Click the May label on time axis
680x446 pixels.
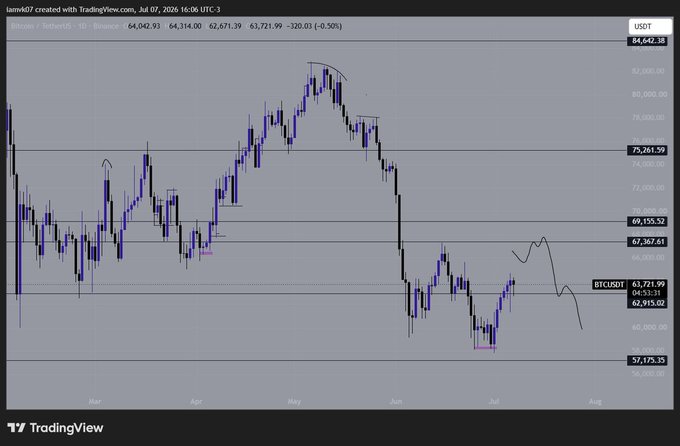point(294,402)
